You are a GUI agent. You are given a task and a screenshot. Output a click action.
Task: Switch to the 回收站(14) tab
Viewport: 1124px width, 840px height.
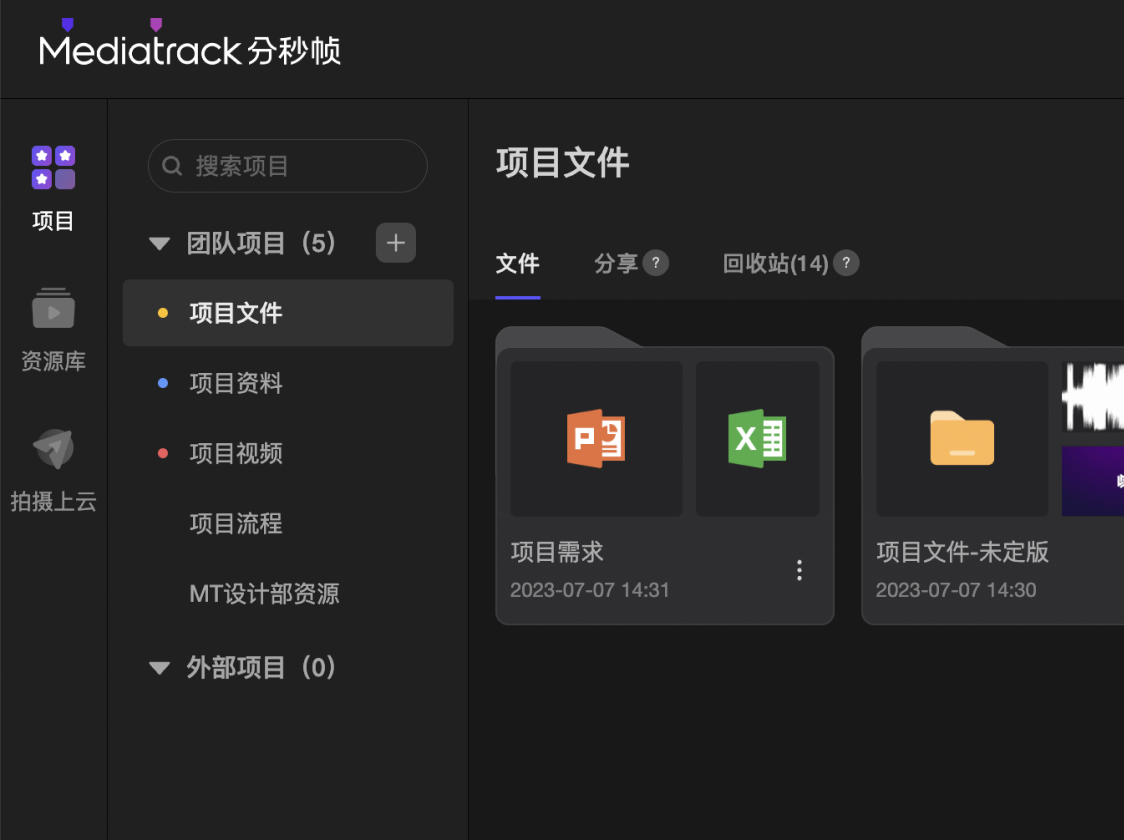click(x=776, y=263)
